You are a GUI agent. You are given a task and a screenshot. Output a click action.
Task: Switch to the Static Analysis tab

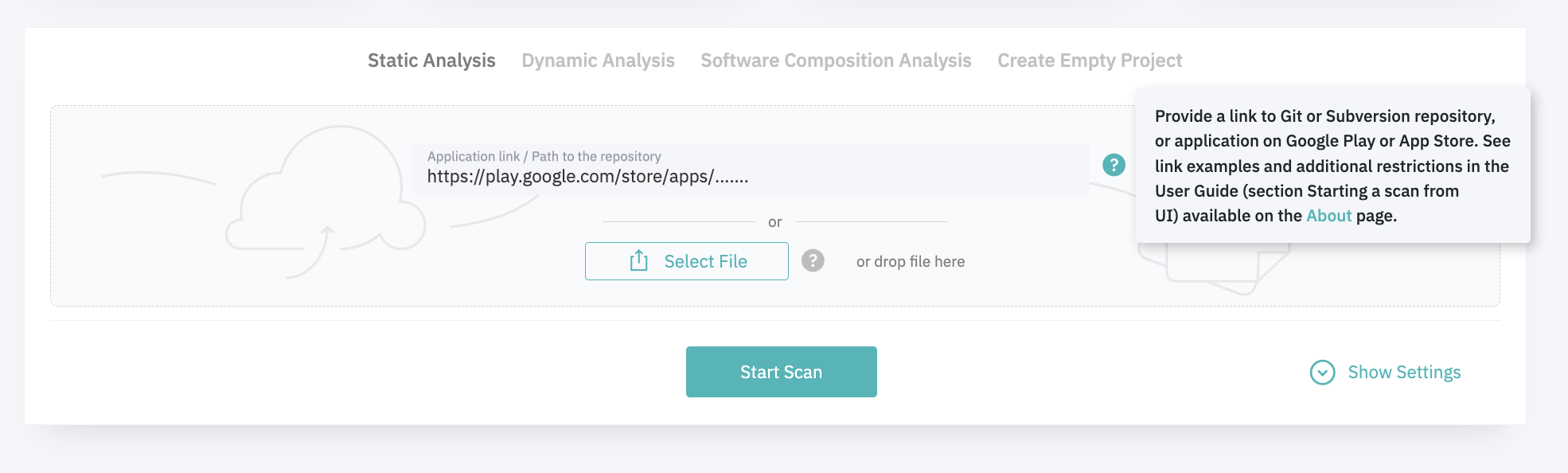[x=431, y=61]
